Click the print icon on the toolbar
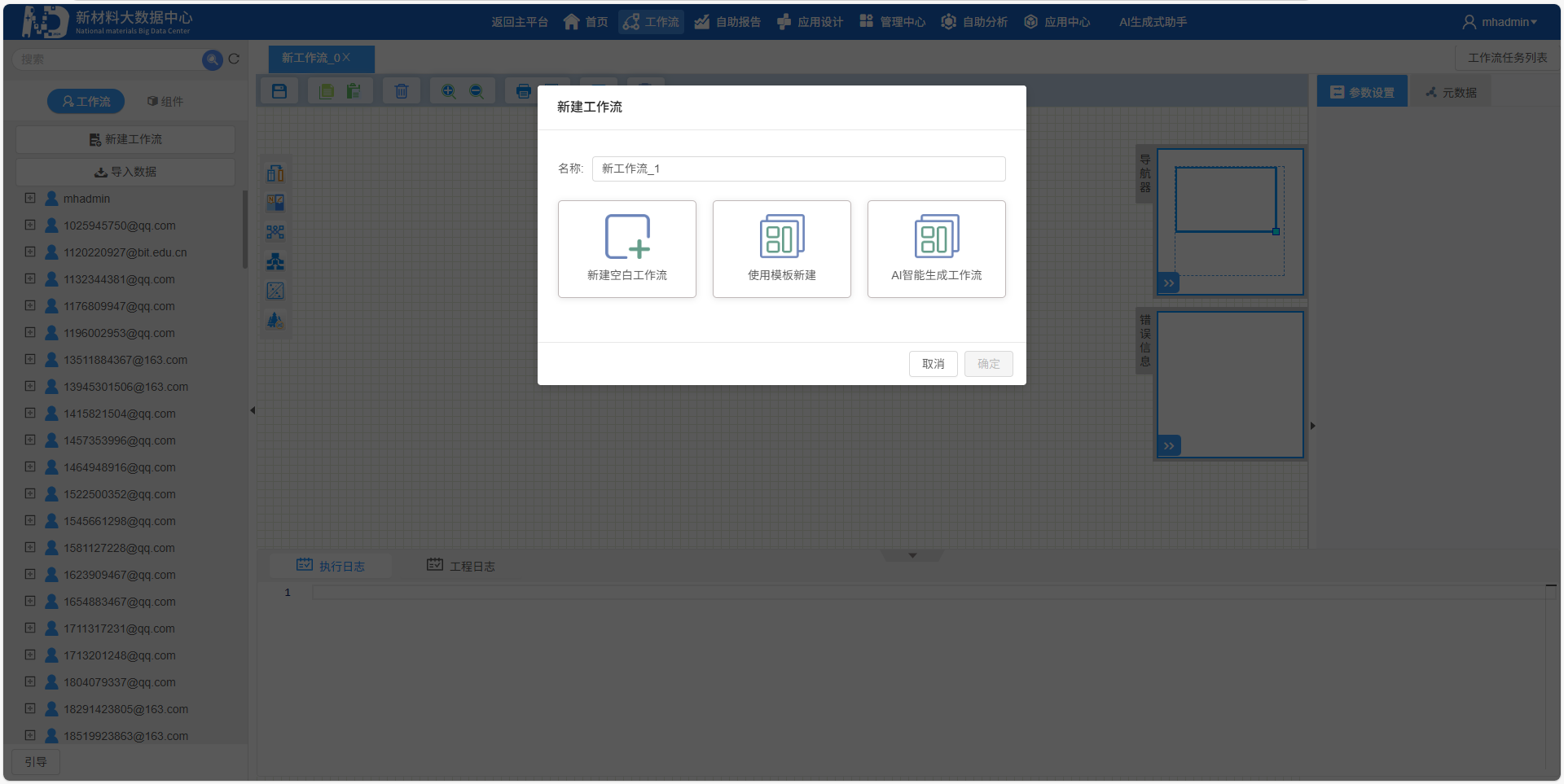 [522, 90]
